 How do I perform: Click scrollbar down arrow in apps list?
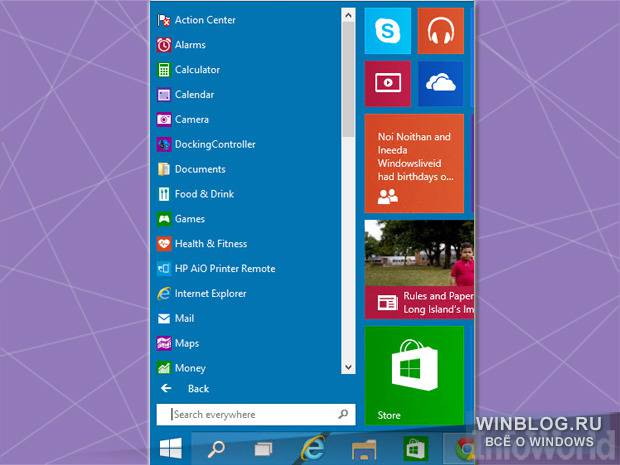coord(348,367)
